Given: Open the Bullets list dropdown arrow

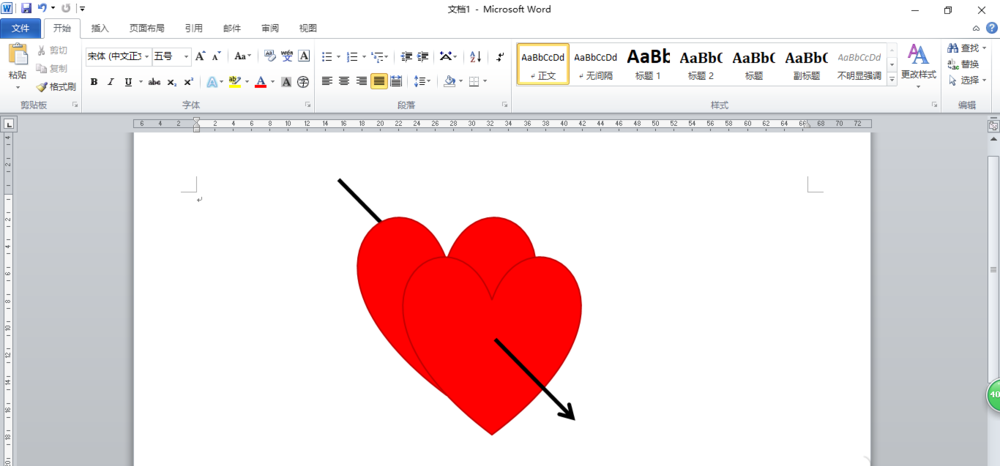Looking at the screenshot, I should coord(339,57).
